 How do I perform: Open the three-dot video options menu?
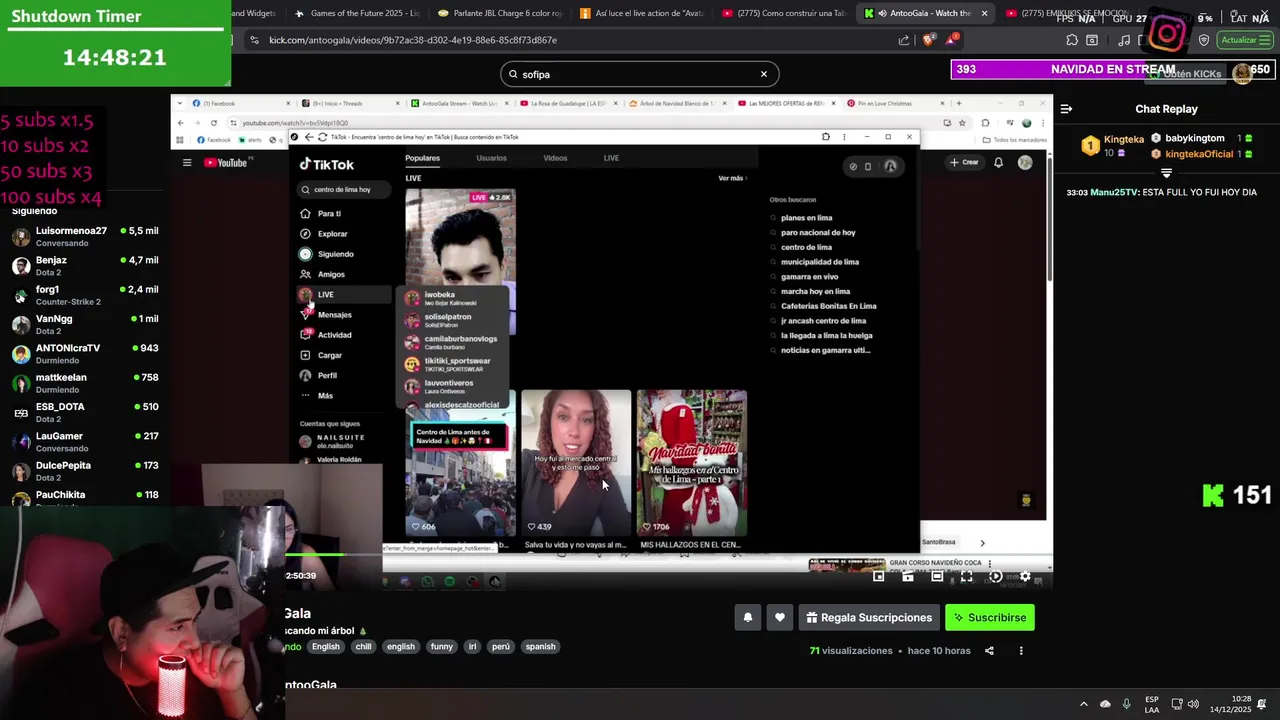pyautogui.click(x=1021, y=651)
